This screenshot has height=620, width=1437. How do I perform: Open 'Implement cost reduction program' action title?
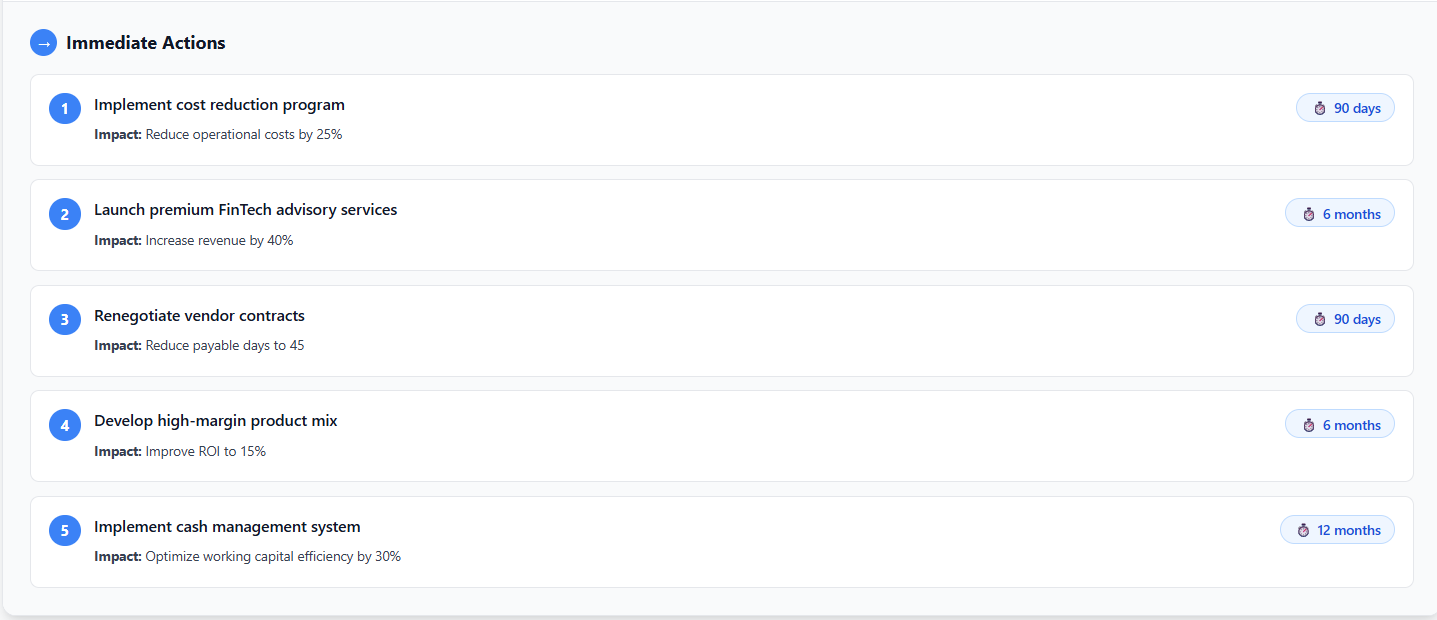(x=219, y=105)
